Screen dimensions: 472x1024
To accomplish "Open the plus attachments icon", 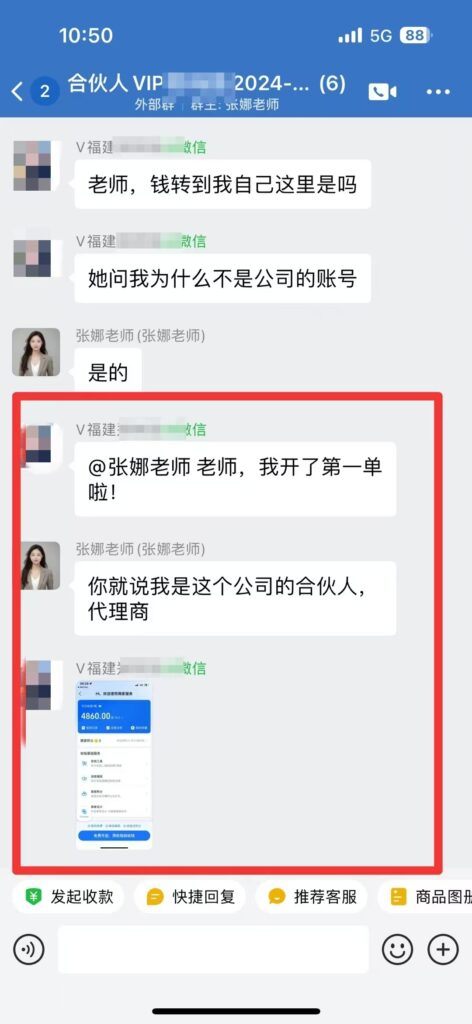I will coord(443,949).
